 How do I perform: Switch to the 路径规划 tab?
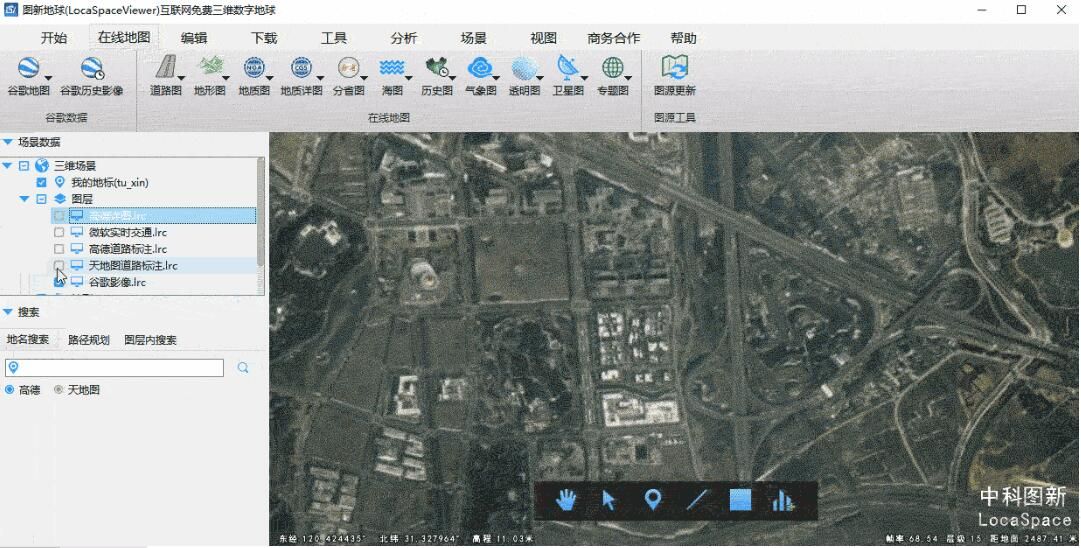pos(88,340)
